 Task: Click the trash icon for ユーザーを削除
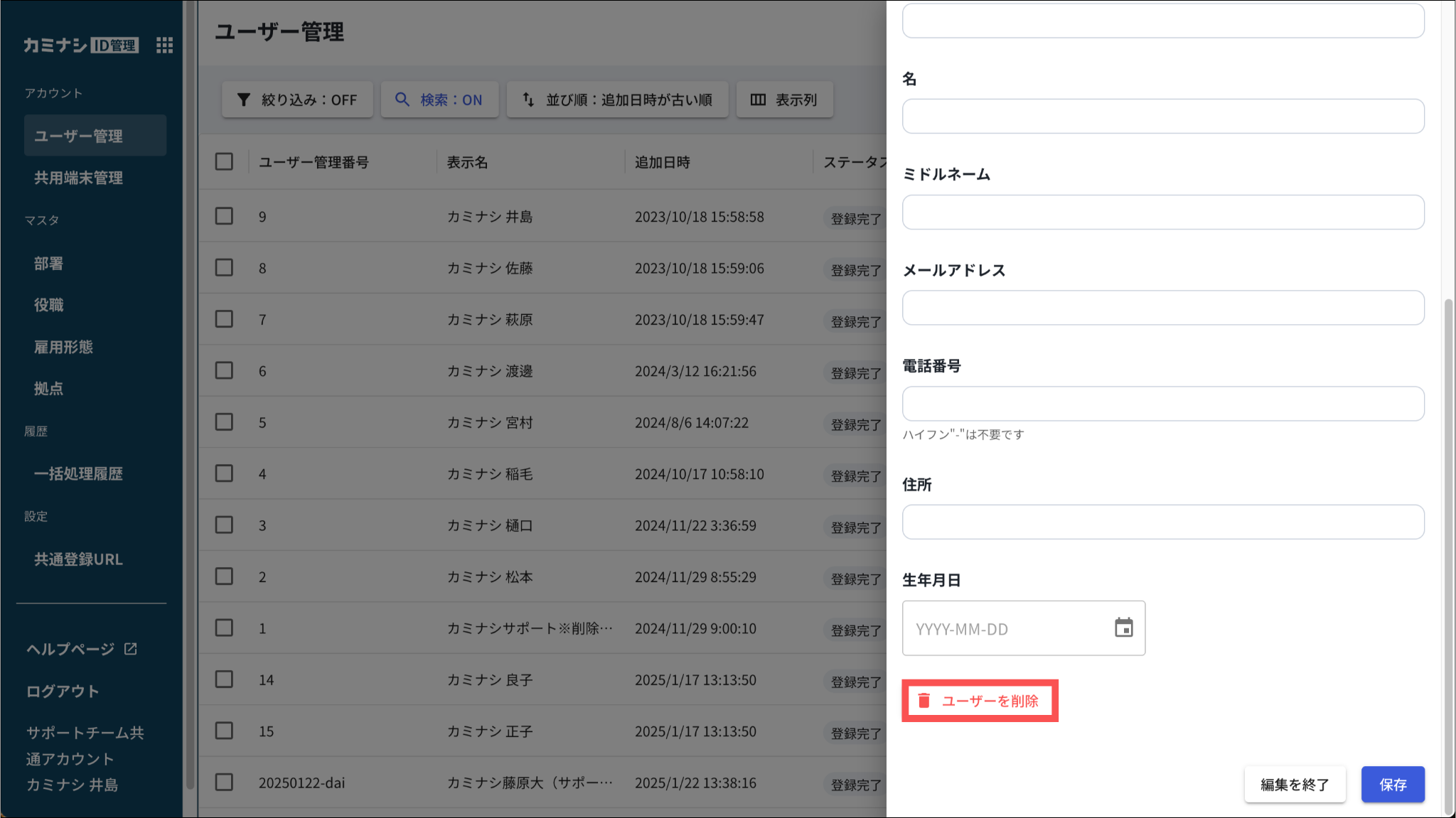coord(924,701)
